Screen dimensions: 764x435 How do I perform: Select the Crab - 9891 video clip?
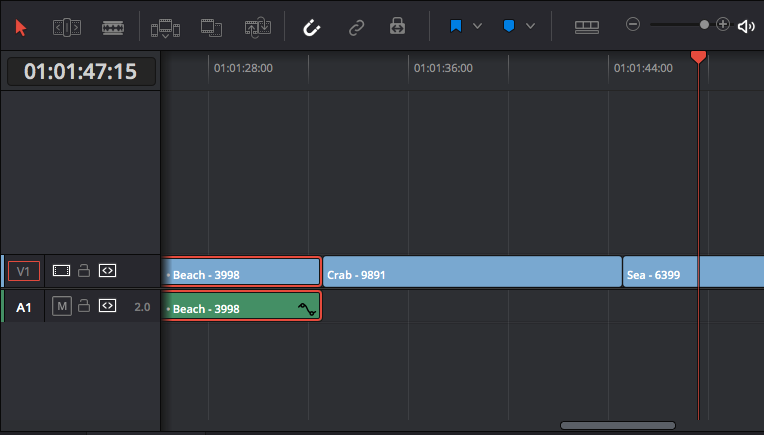pos(471,274)
